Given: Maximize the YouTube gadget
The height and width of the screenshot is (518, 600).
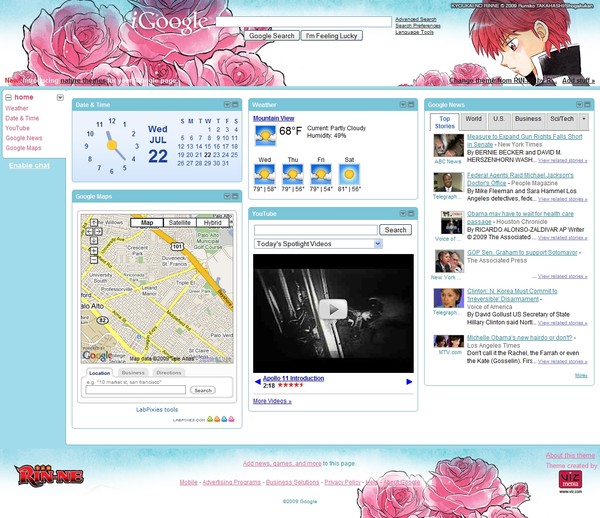Looking at the screenshot, I should coord(411,213).
